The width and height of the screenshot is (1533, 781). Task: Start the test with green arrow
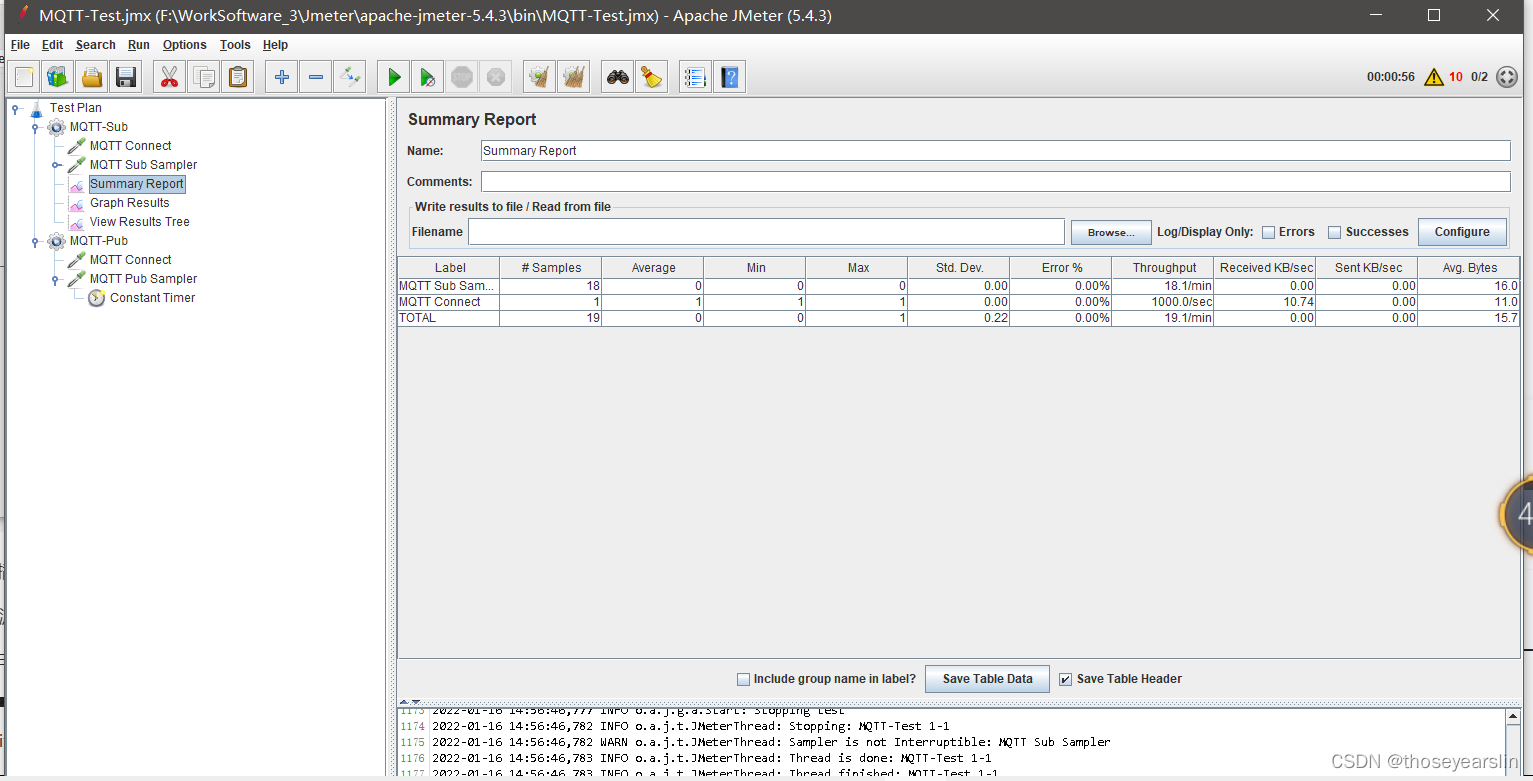point(394,77)
